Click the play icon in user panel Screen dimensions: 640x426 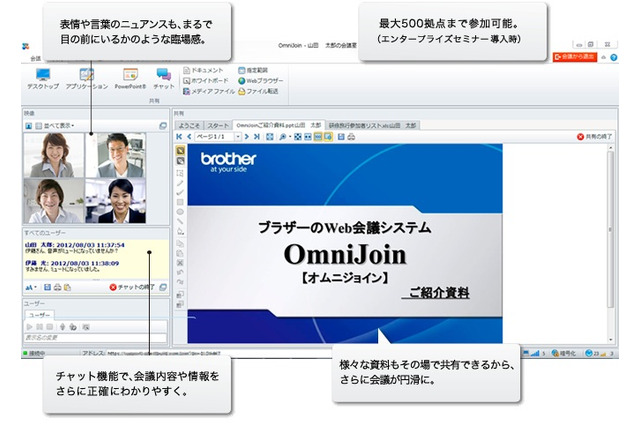click(29, 327)
